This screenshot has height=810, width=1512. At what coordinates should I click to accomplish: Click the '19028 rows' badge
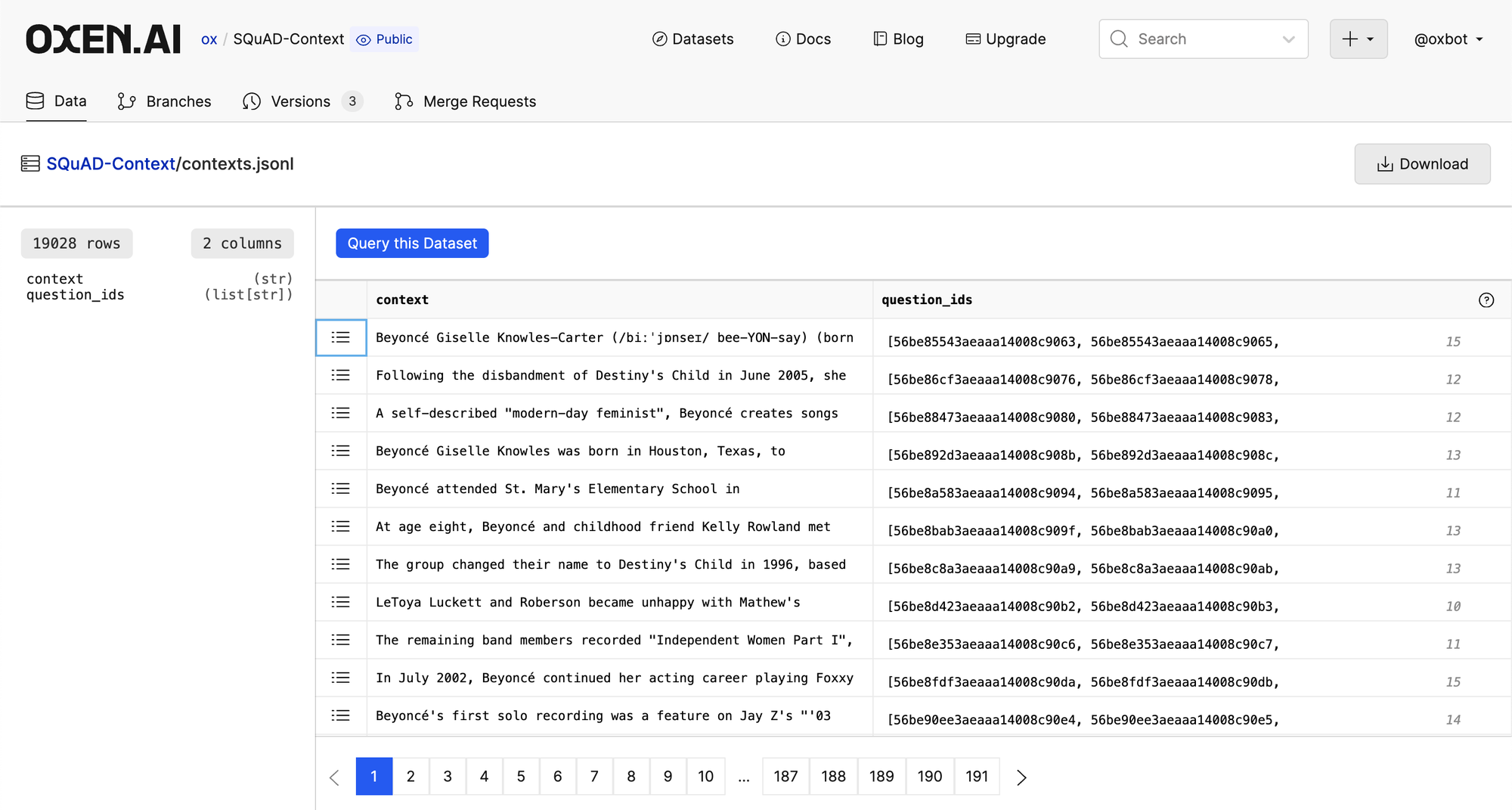point(76,244)
